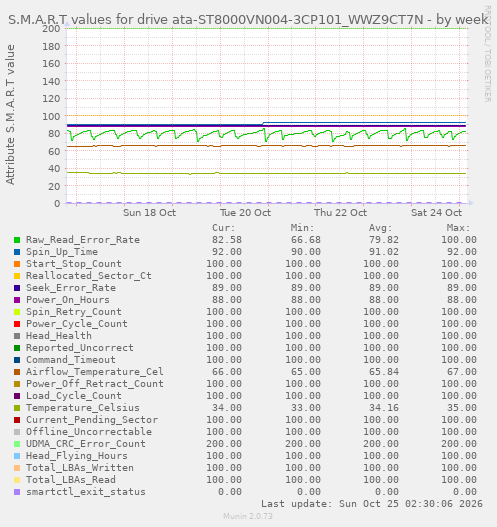Click the Munin 2.0.73 footer text
This screenshot has width=497, height=527.
tap(248, 516)
